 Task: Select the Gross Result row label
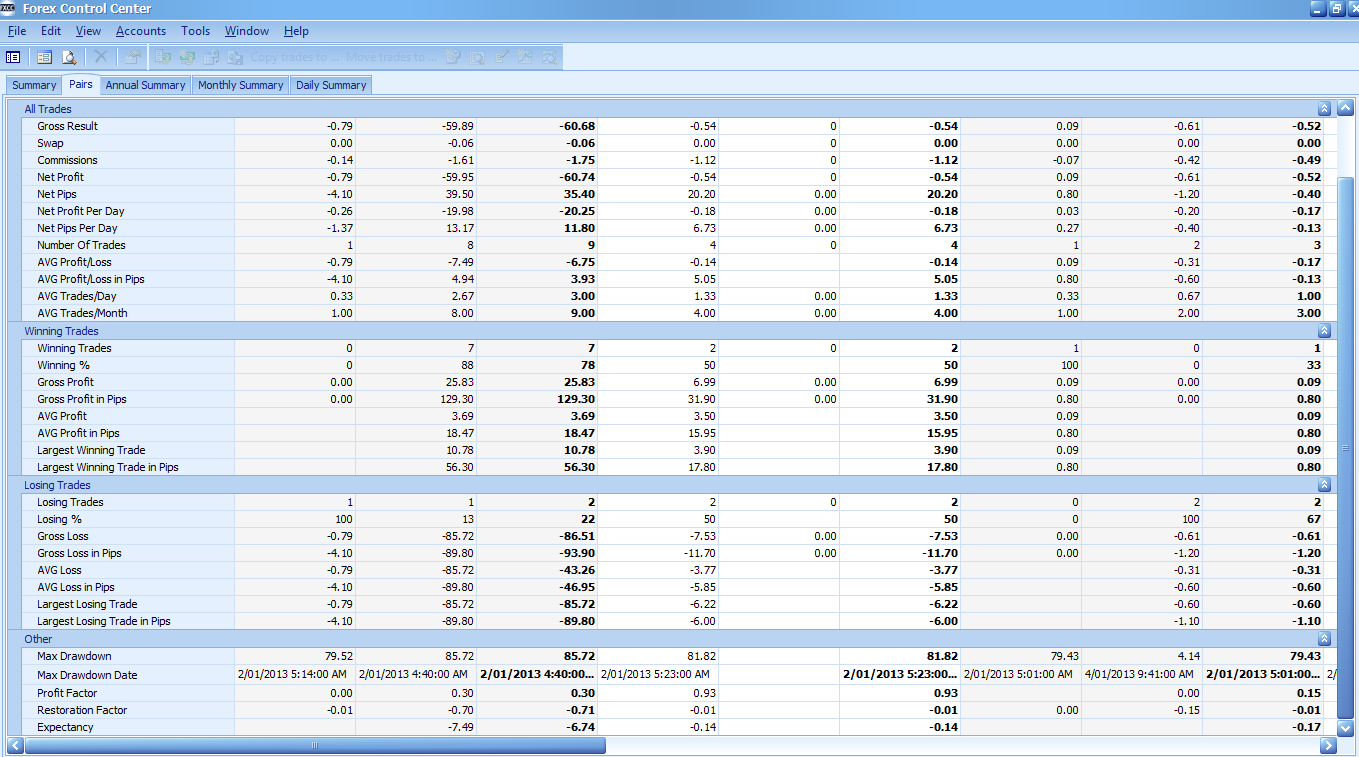point(68,126)
